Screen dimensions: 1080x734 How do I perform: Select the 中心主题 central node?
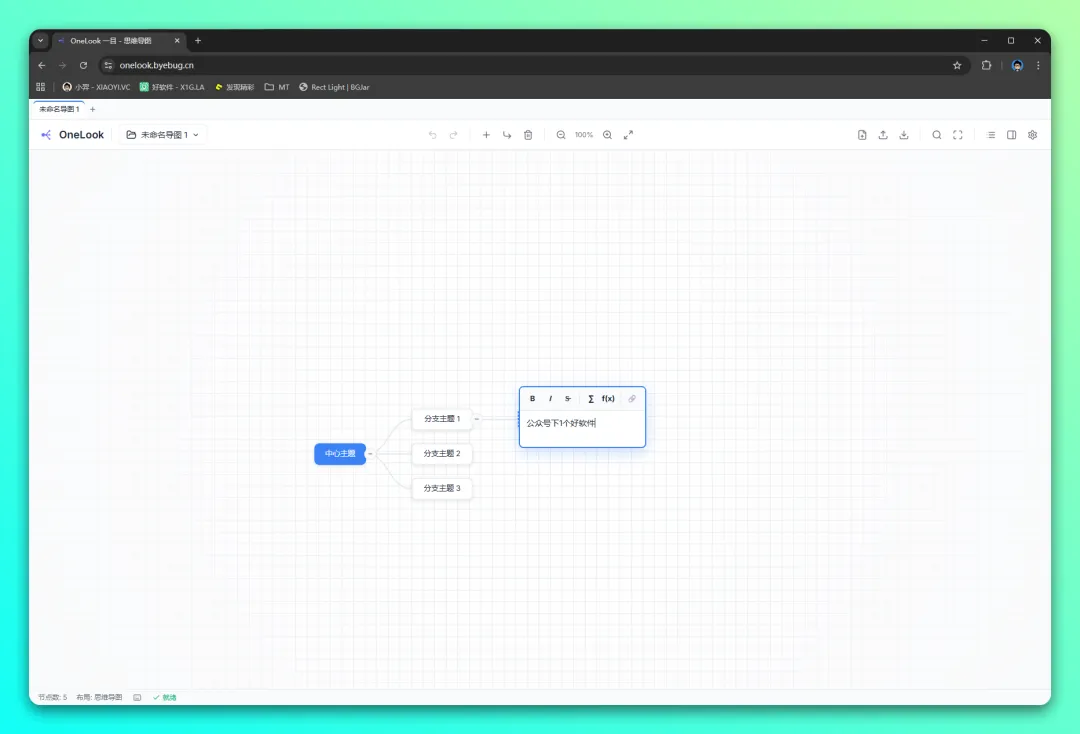pyautogui.click(x=340, y=454)
